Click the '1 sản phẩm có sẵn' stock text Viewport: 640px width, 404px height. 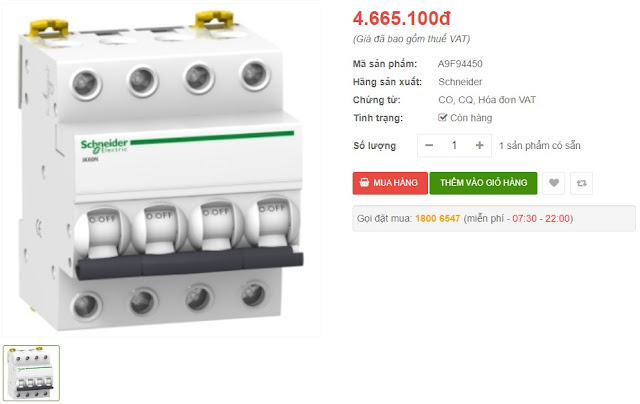point(540,146)
